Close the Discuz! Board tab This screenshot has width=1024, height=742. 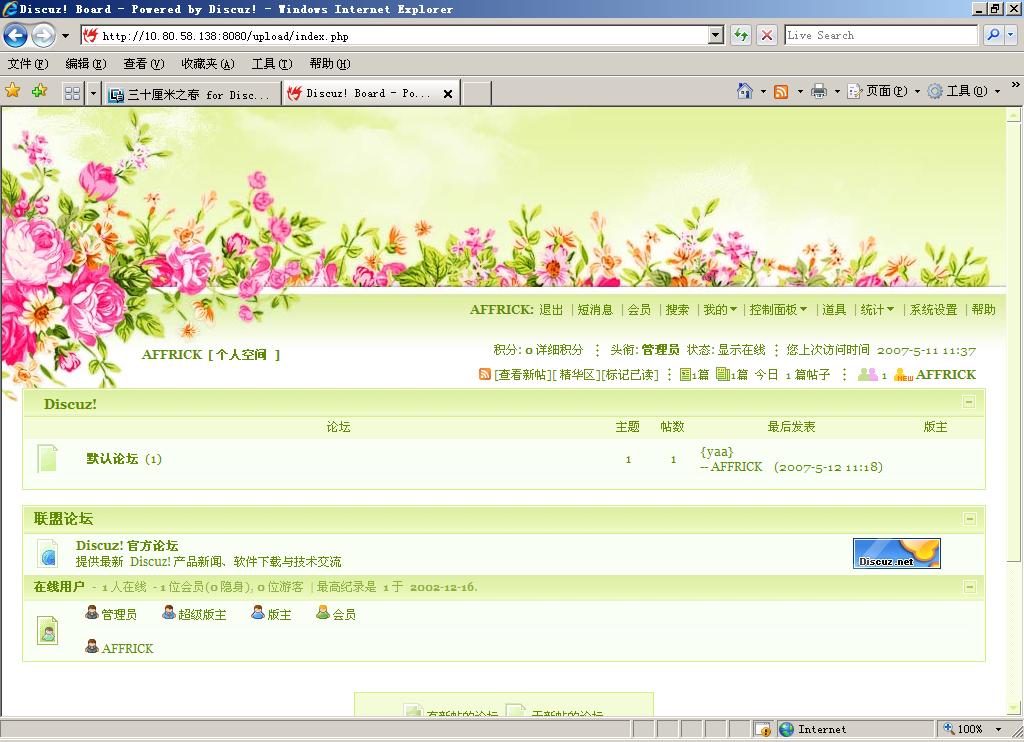click(x=448, y=94)
